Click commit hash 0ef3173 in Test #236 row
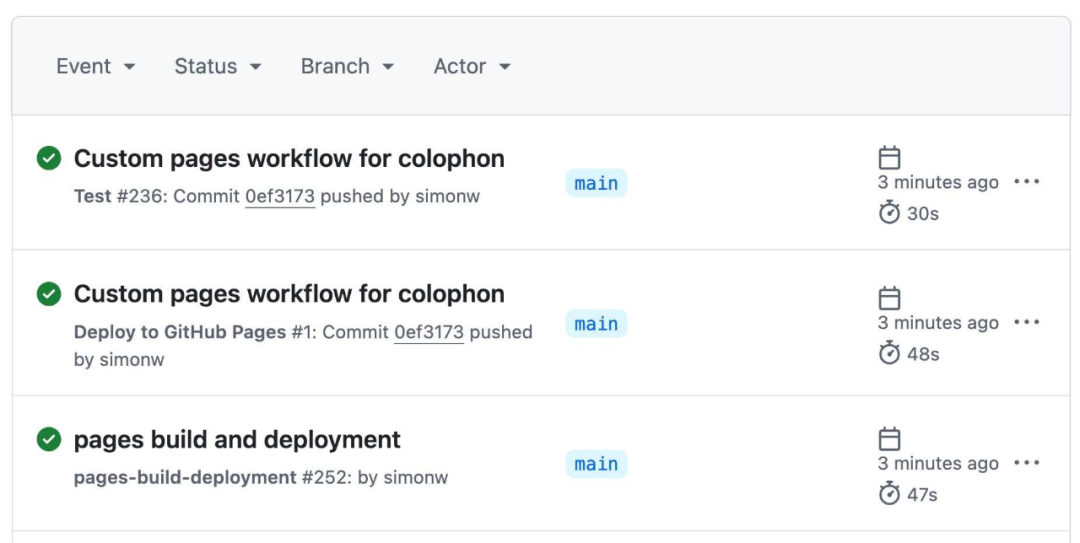This screenshot has height=543, width=1080. (280, 196)
